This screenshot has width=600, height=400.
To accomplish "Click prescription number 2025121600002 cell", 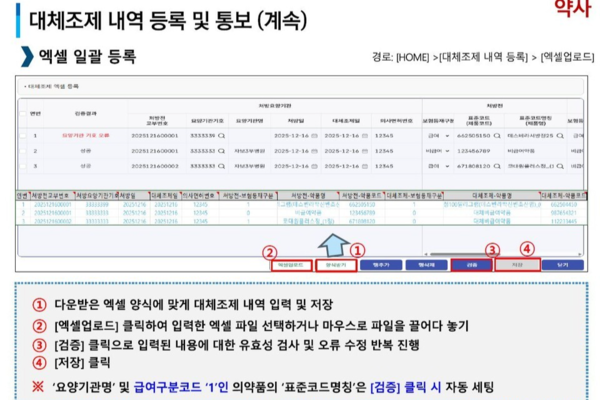I will 155,166.
